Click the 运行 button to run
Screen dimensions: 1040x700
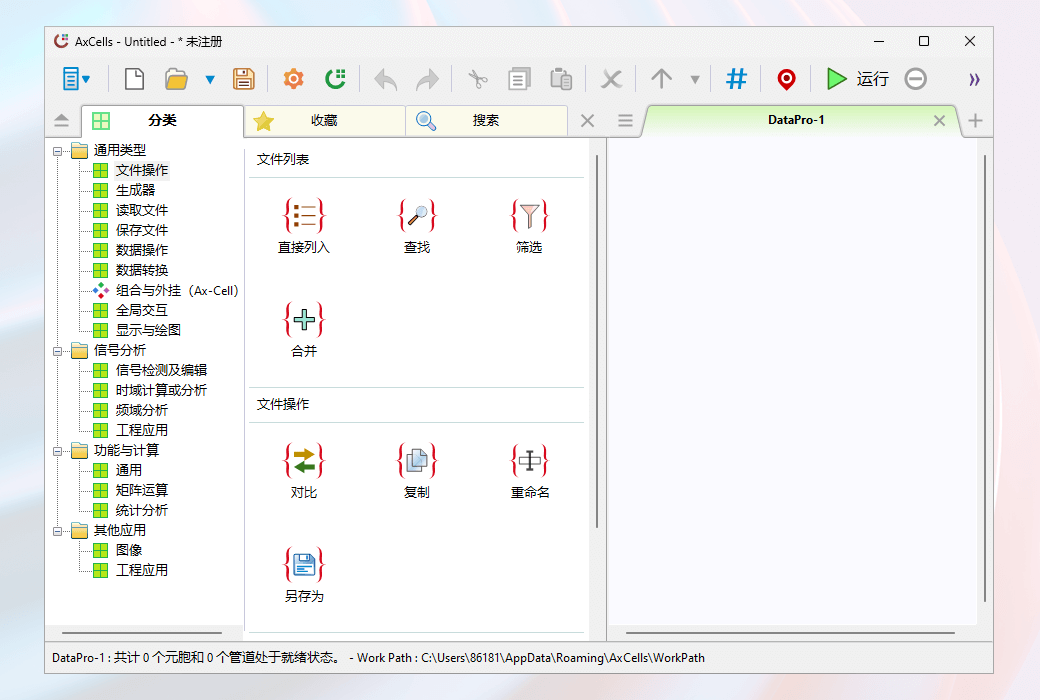[x=851, y=78]
